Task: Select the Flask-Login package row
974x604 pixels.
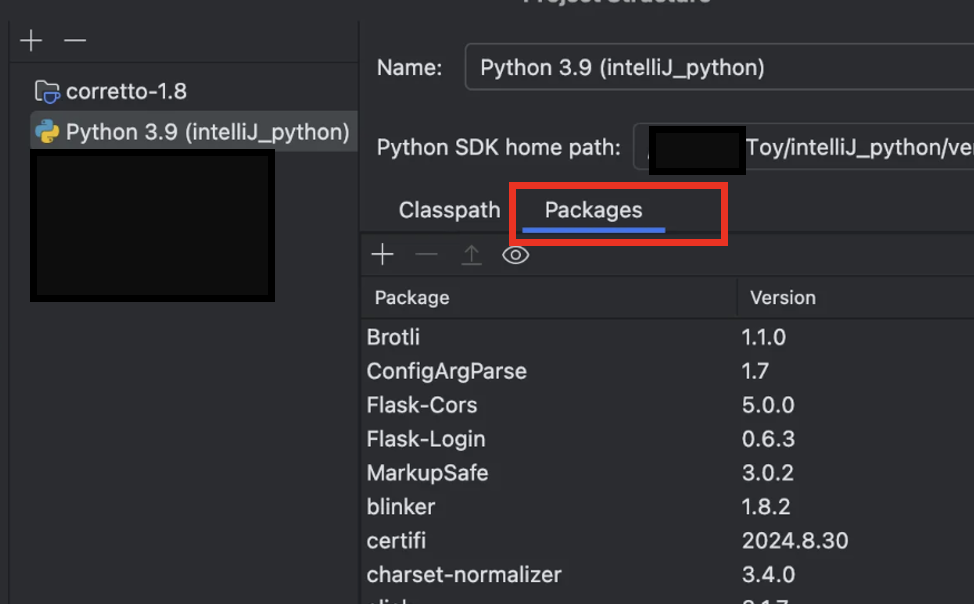Action: [x=667, y=439]
